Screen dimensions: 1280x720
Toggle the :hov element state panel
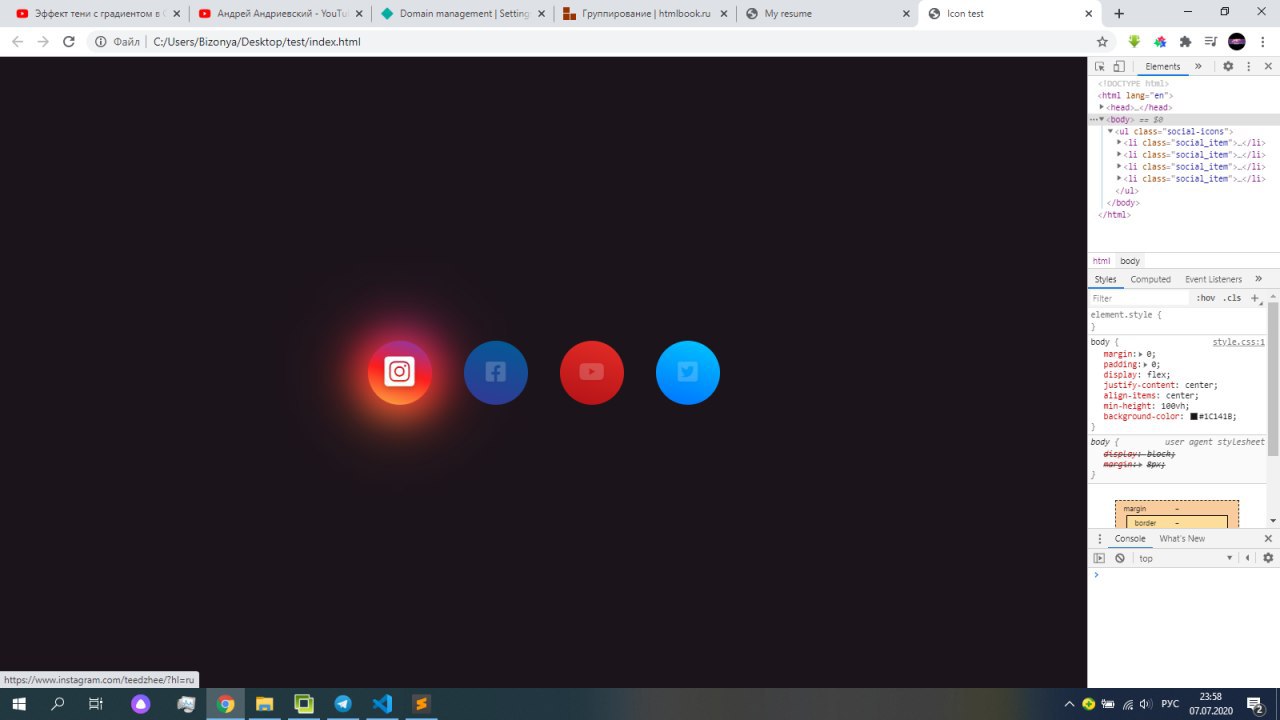(x=1206, y=298)
